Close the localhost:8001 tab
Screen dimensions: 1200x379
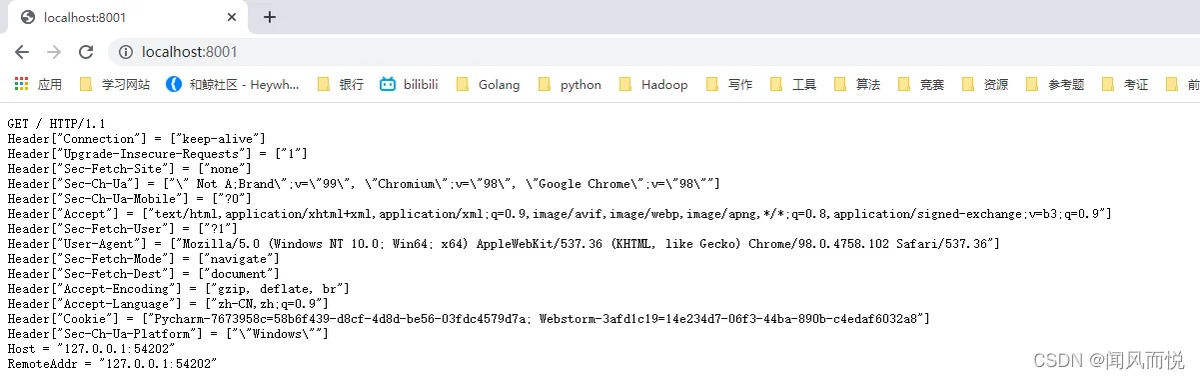(231, 17)
